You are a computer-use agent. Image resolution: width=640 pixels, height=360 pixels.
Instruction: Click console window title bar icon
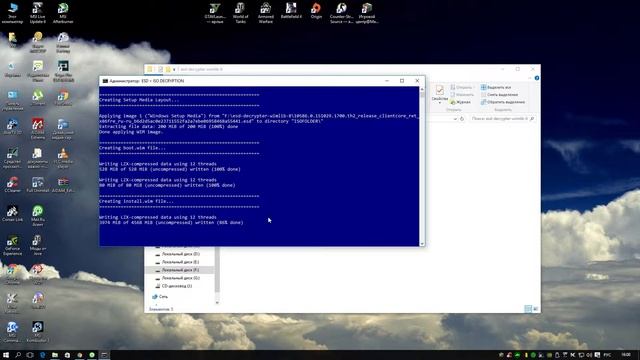point(105,81)
